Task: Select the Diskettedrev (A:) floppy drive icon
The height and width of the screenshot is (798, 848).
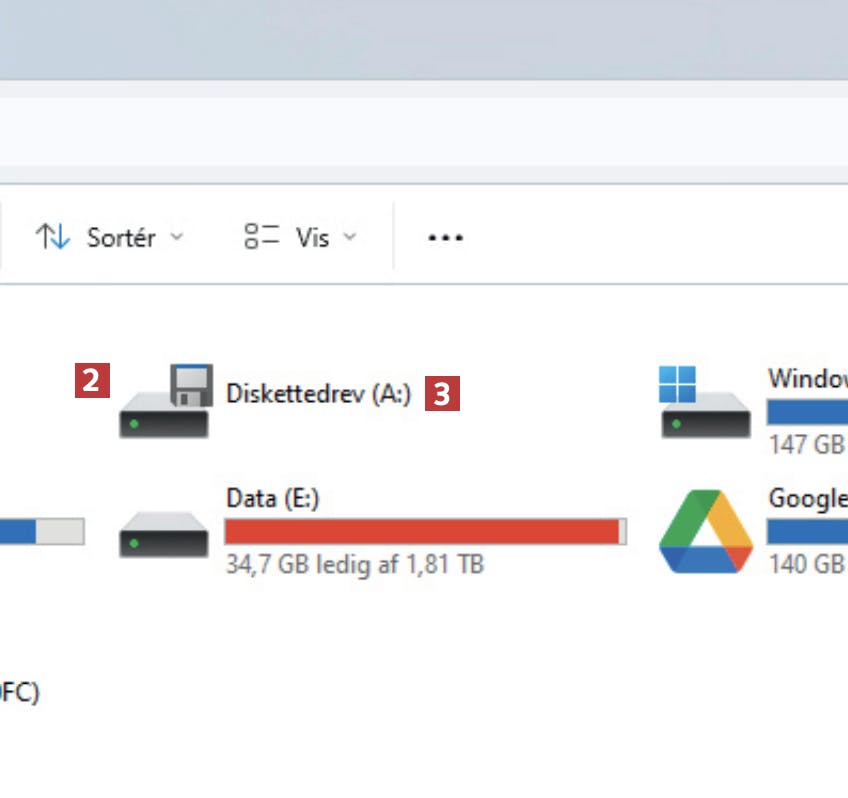Action: click(165, 402)
